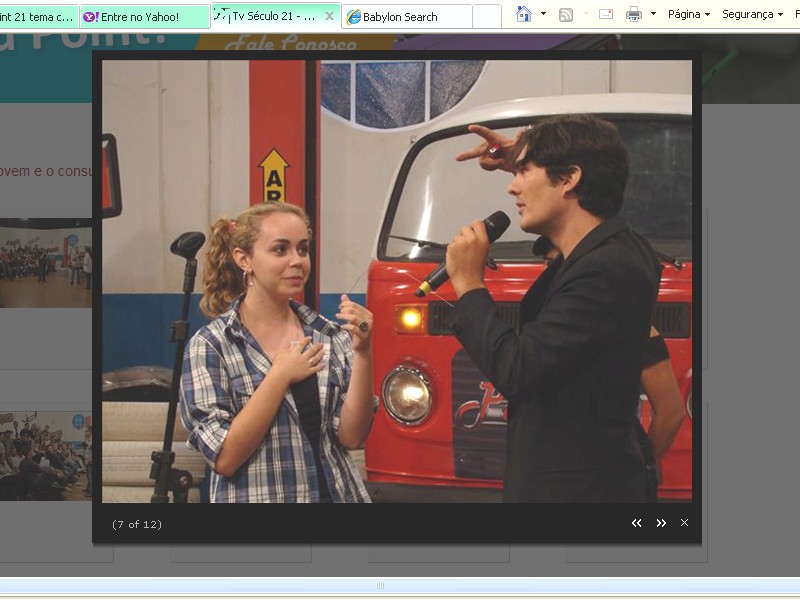Select the "int 21 tema c..." tab
Viewport: 800px width, 600px height.
(x=39, y=17)
